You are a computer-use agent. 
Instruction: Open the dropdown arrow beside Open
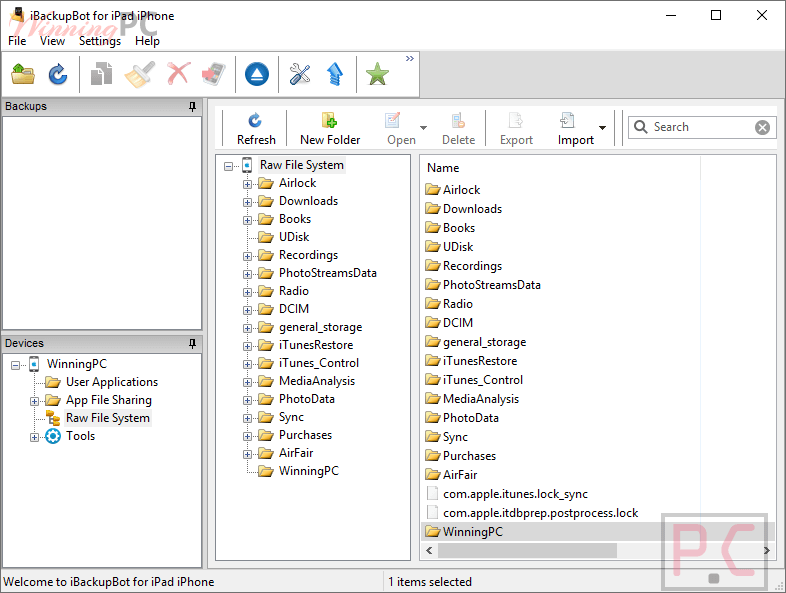pyautogui.click(x=424, y=128)
